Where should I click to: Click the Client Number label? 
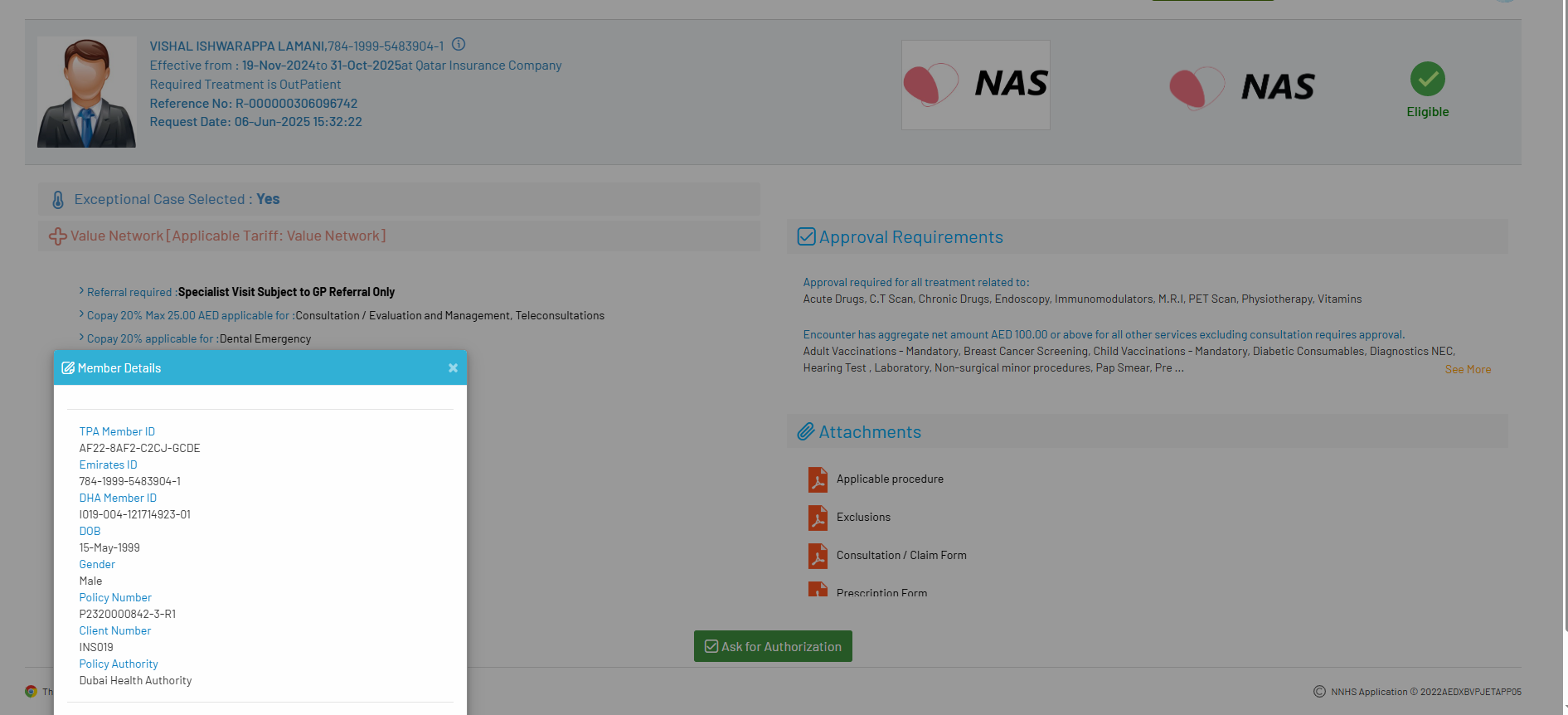click(115, 630)
